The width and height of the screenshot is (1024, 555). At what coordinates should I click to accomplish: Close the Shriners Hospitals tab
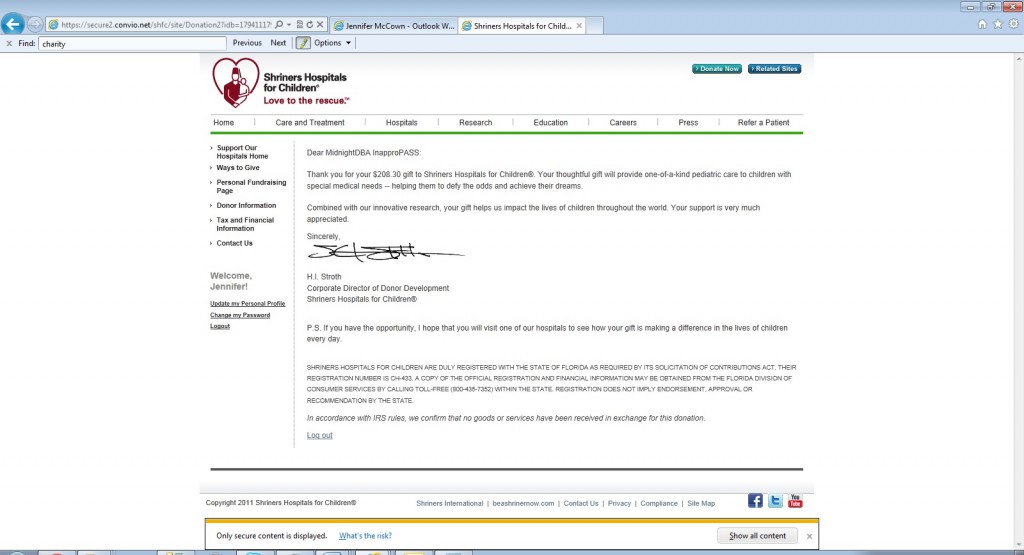[x=579, y=26]
